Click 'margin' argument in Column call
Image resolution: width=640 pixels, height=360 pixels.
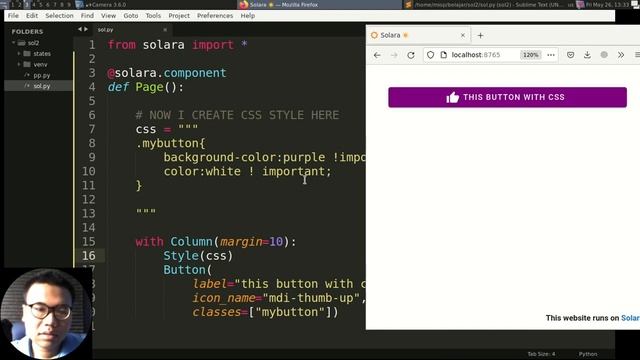[241, 242]
